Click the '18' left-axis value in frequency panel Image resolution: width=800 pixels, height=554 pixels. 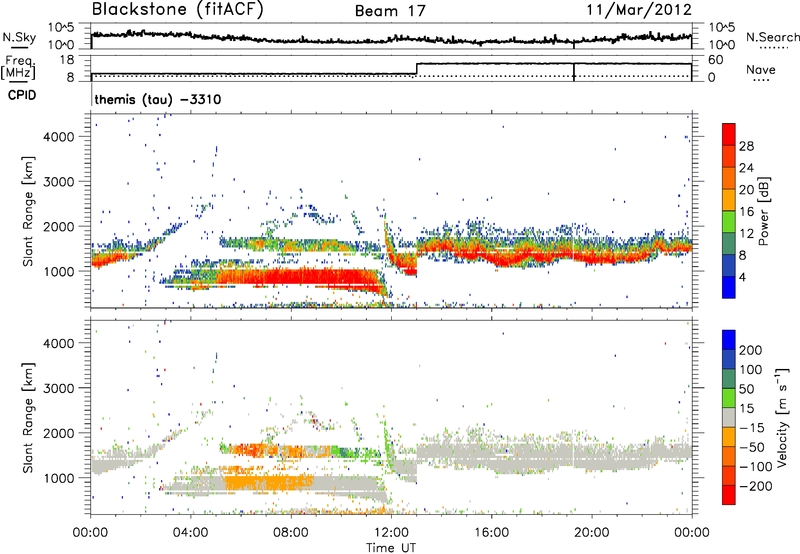pos(66,60)
